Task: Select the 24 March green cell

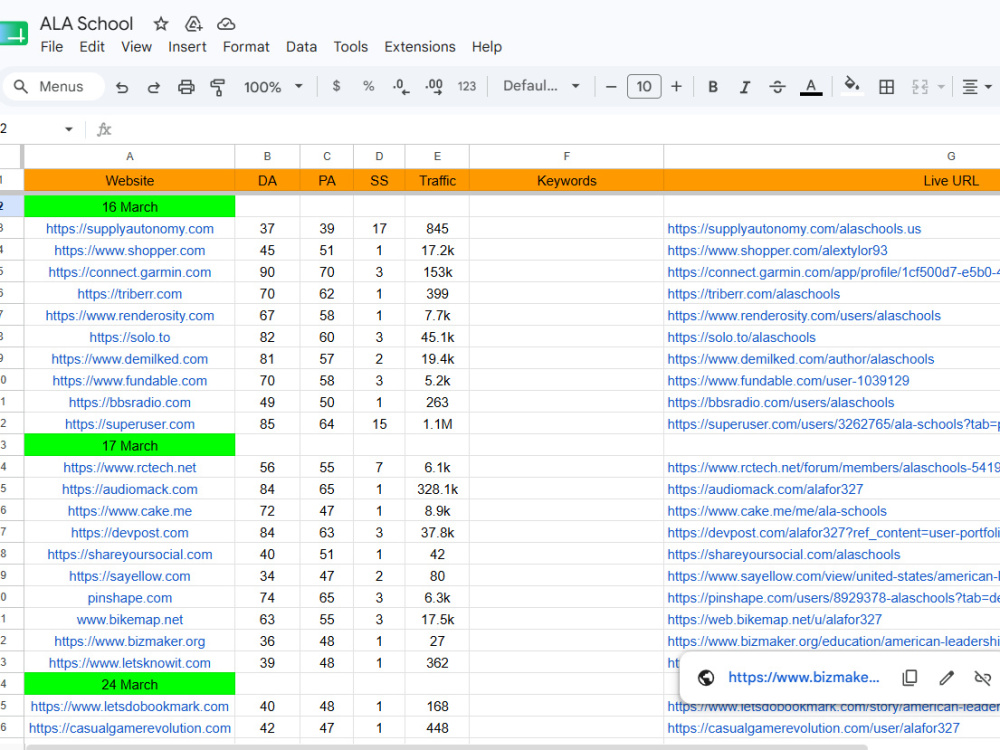Action: click(129, 684)
